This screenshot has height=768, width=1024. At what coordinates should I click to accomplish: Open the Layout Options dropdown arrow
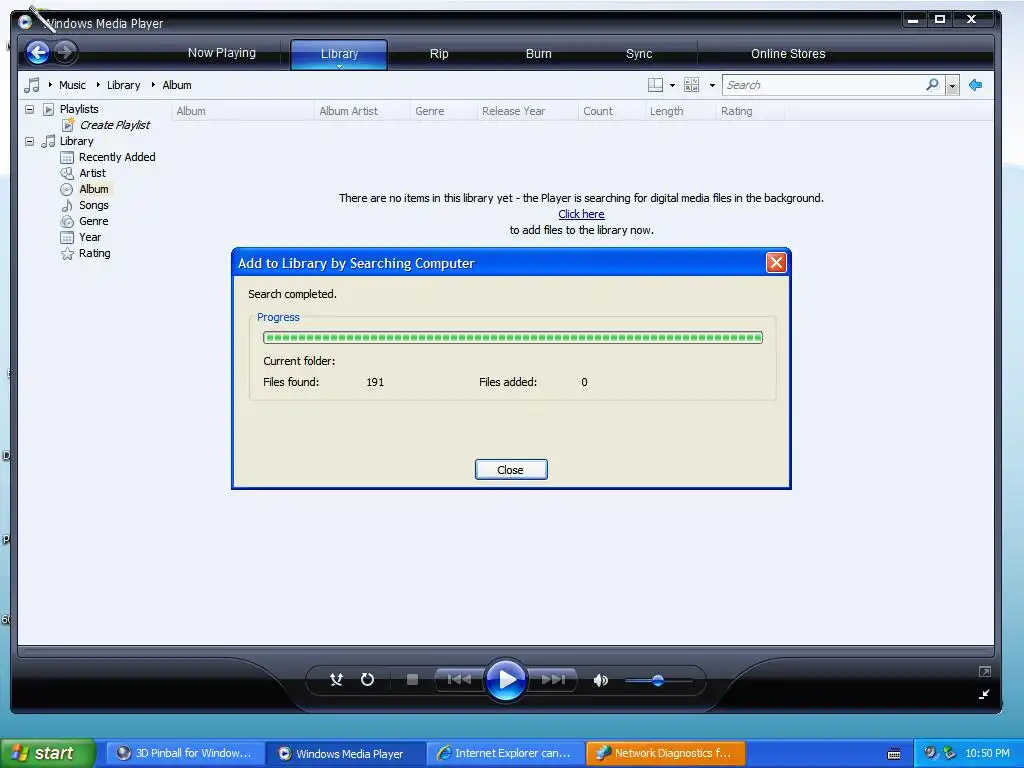click(x=672, y=85)
